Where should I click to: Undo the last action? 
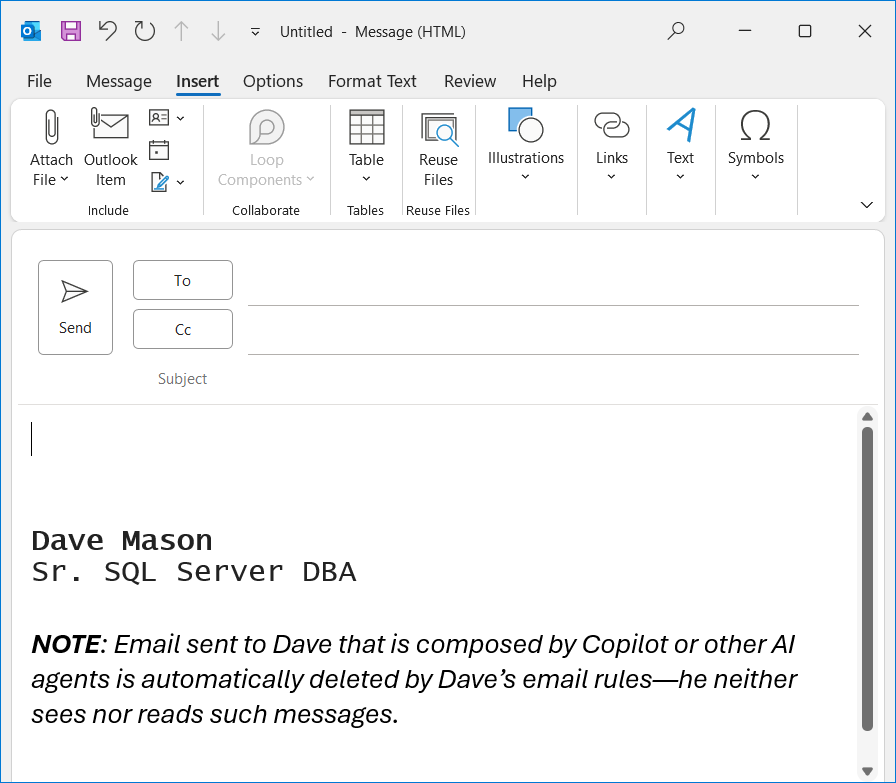click(x=107, y=31)
